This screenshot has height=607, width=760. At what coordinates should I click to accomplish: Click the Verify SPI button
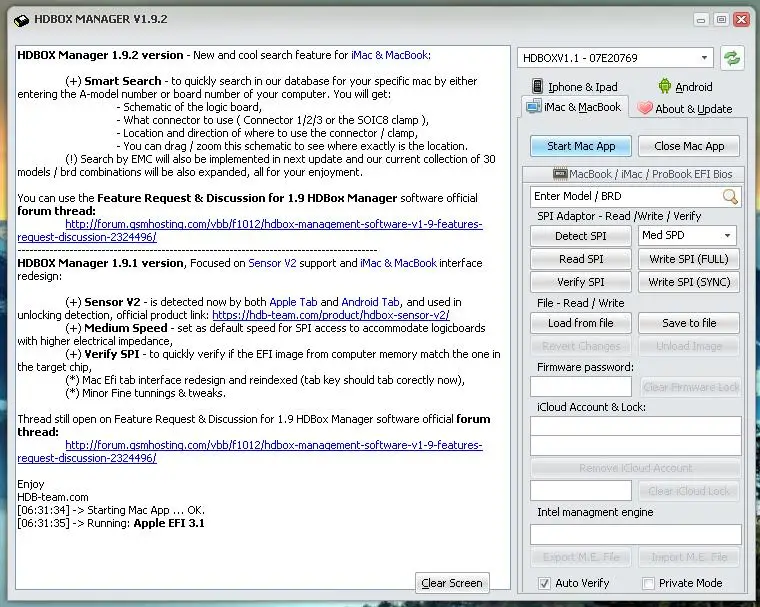(581, 282)
